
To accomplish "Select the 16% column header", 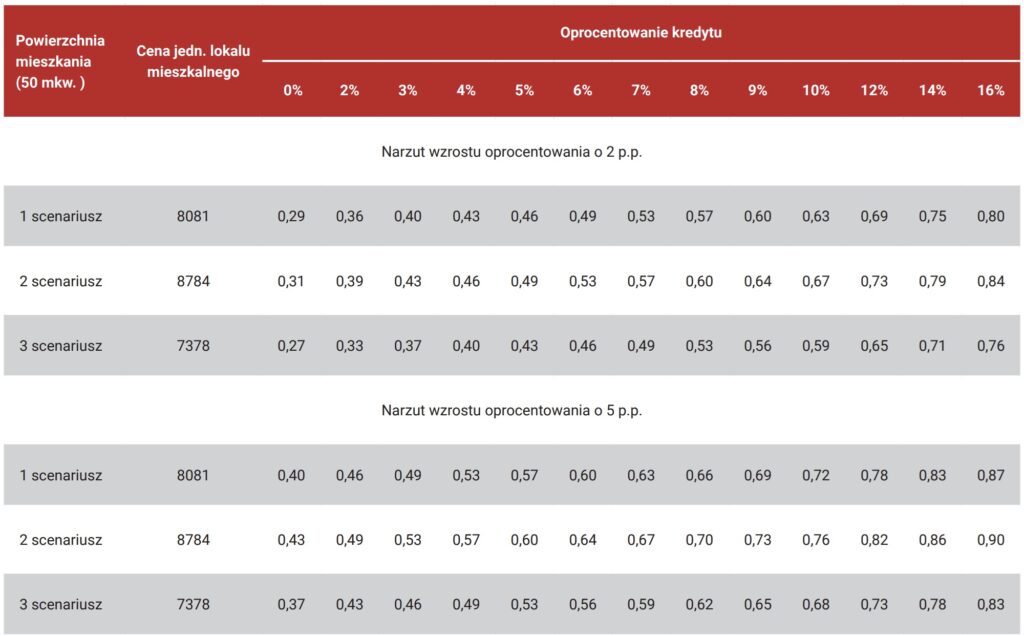I will (x=990, y=90).
